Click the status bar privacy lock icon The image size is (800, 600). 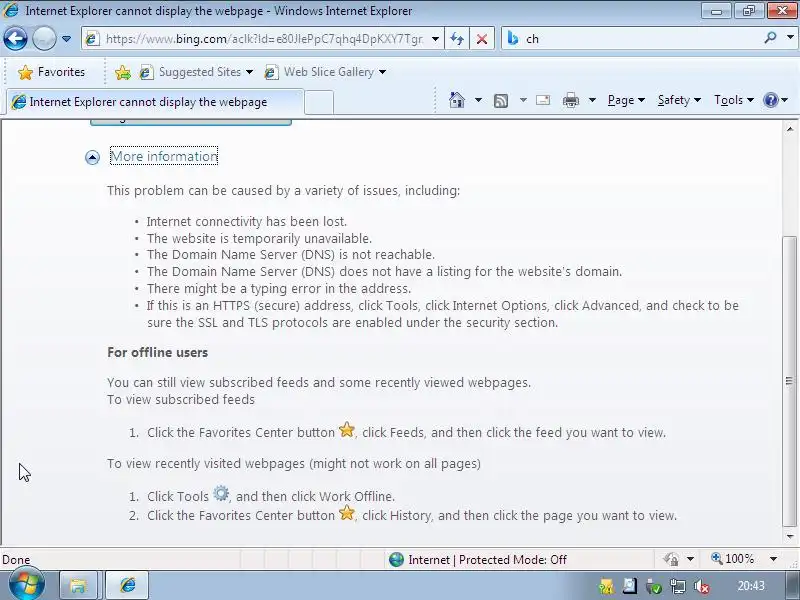tap(671, 560)
